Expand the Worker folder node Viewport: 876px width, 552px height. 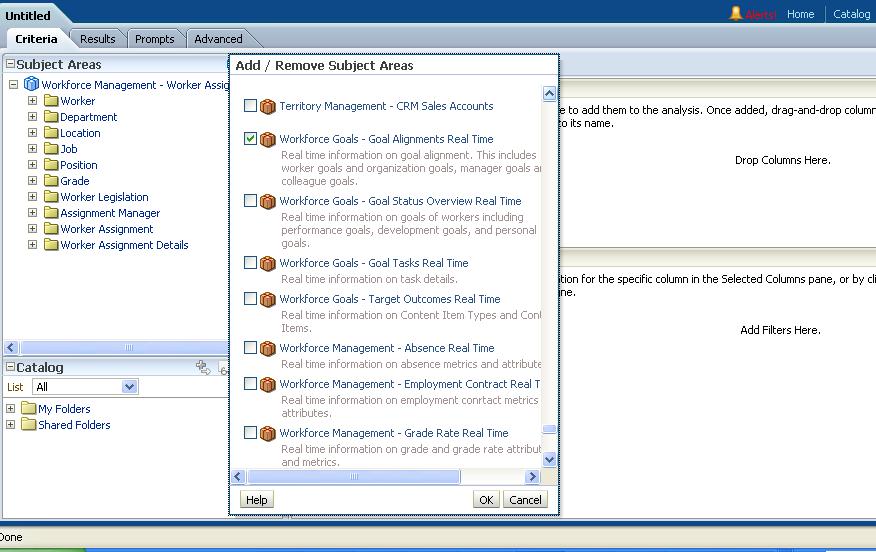coord(32,101)
